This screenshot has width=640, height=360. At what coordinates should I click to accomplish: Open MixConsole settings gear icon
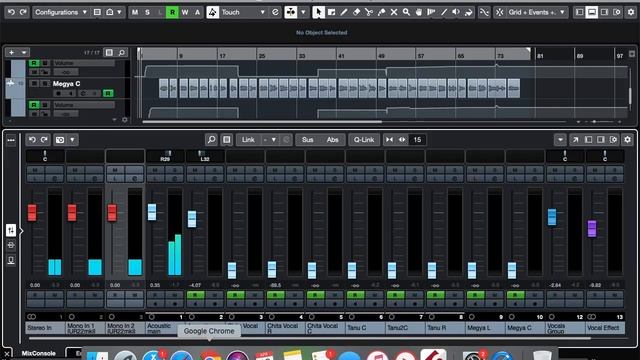627,140
